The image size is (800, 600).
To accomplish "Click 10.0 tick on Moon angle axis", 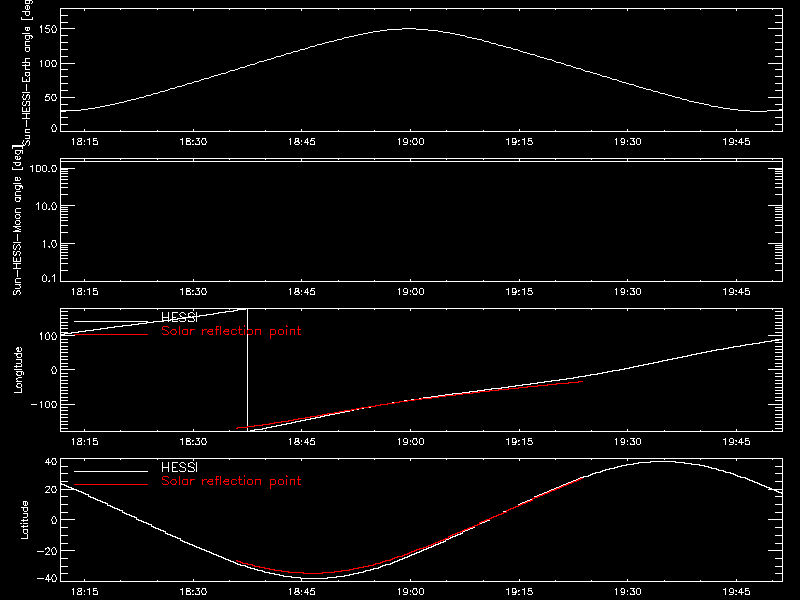I will point(46,207).
